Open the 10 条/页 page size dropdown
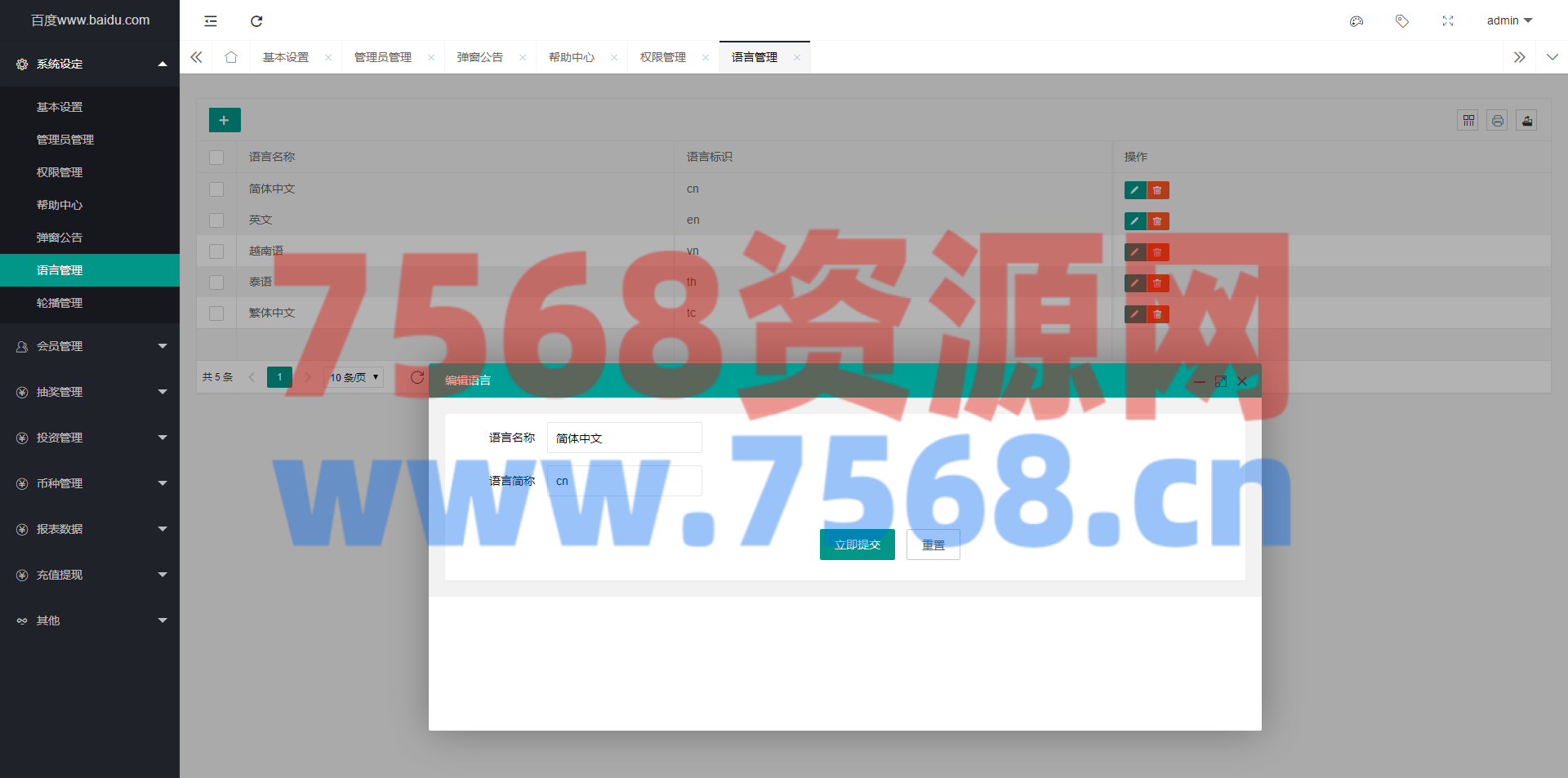This screenshot has width=1568, height=778. 354,377
